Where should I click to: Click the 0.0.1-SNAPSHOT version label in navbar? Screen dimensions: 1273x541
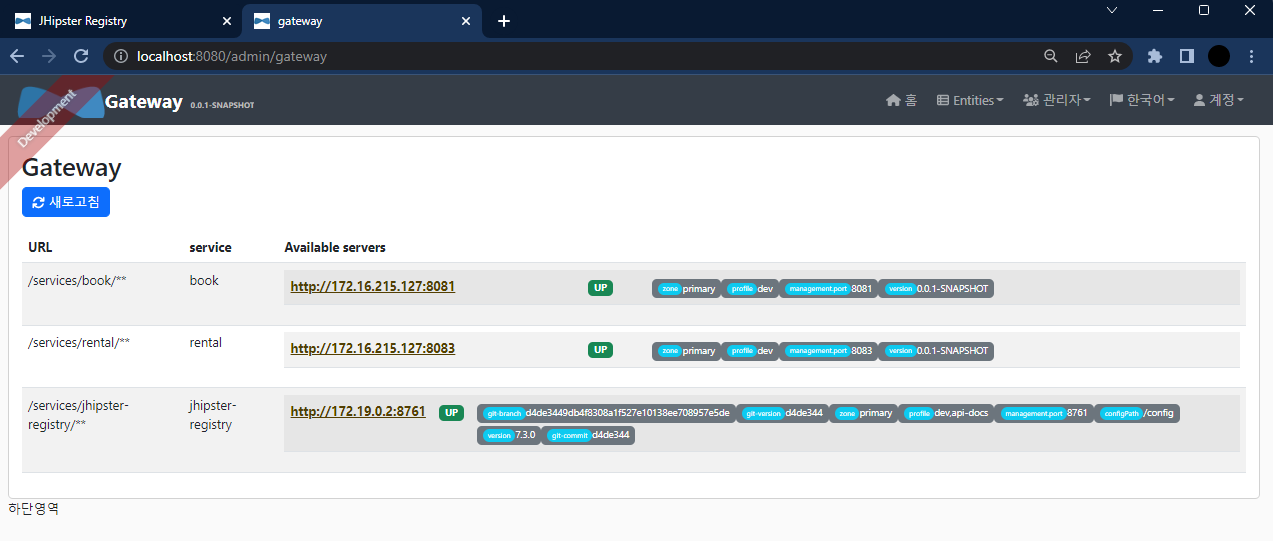click(x=222, y=105)
